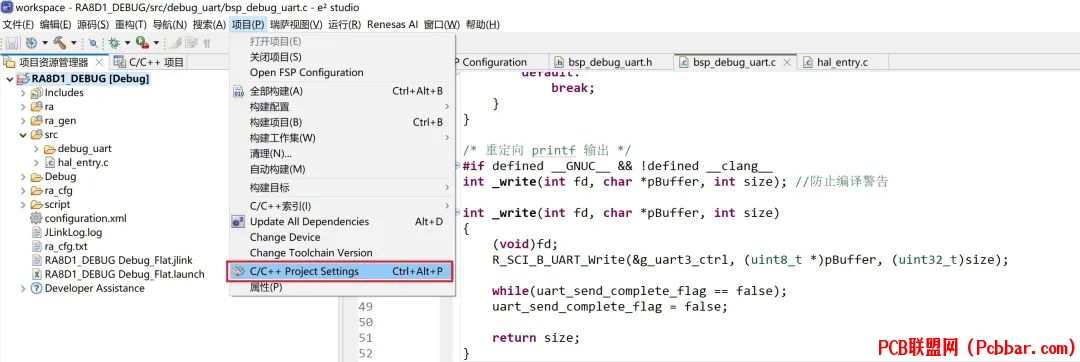
Task: Open the 构建目标 submenu
Action: pyautogui.click(x=342, y=188)
